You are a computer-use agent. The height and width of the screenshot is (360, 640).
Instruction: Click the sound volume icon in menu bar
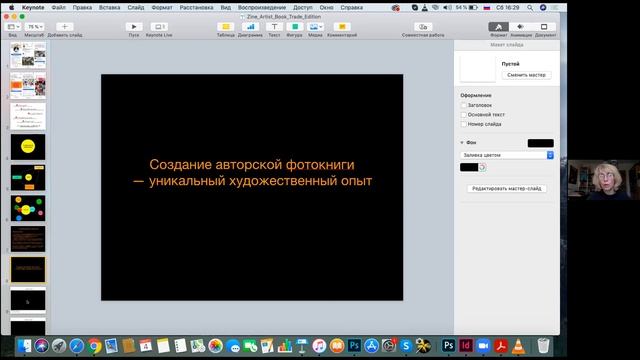pos(447,7)
